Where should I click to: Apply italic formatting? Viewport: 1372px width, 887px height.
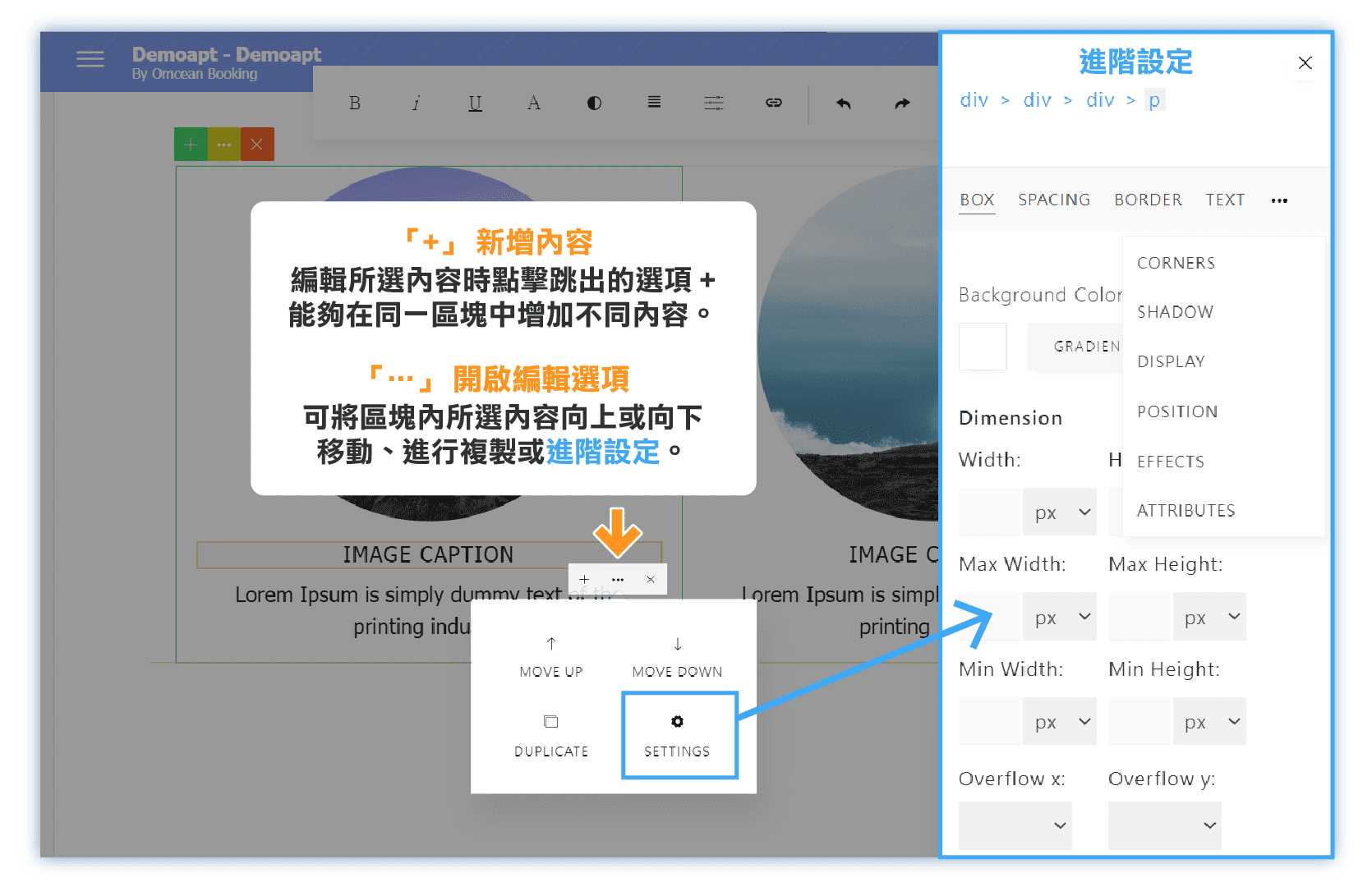pos(416,103)
